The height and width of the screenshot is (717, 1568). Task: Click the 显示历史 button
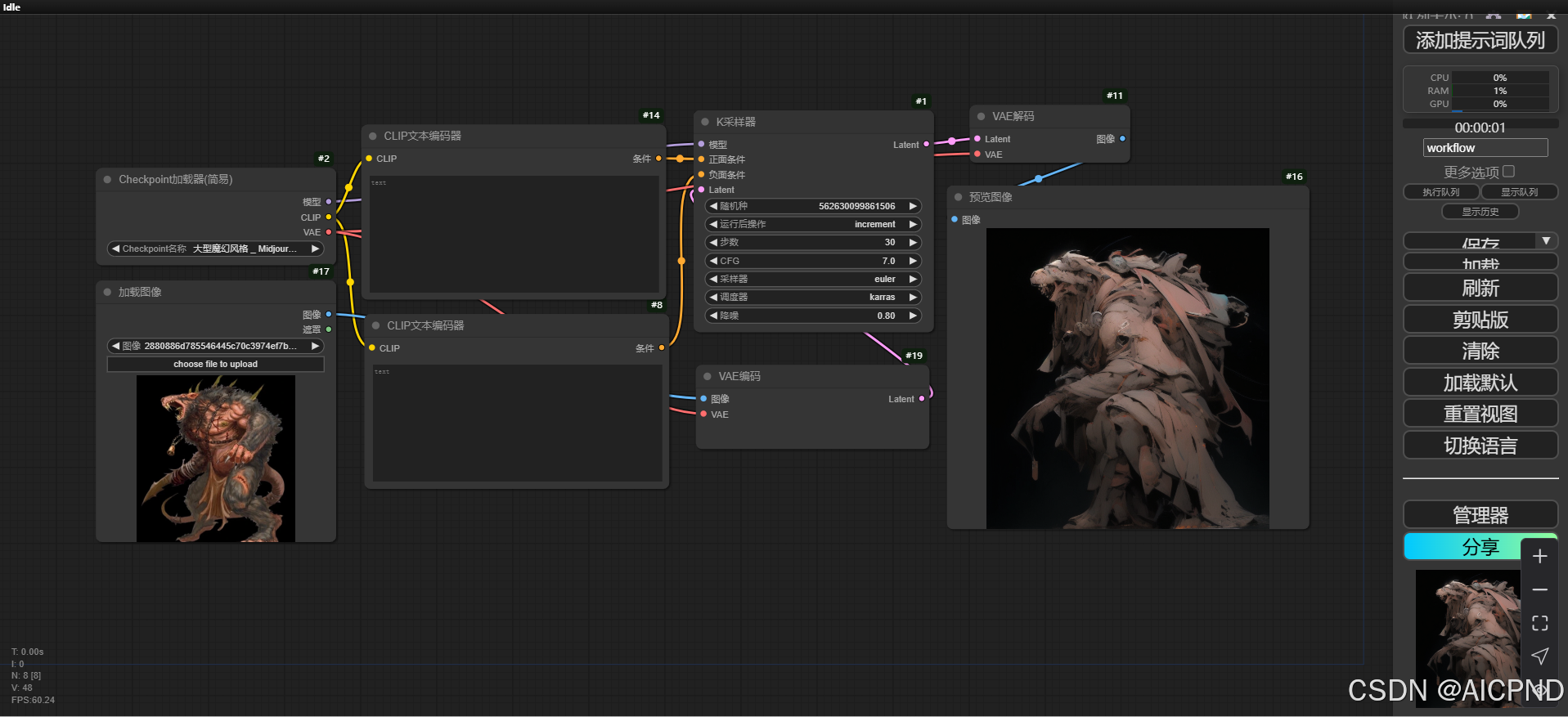click(1480, 212)
